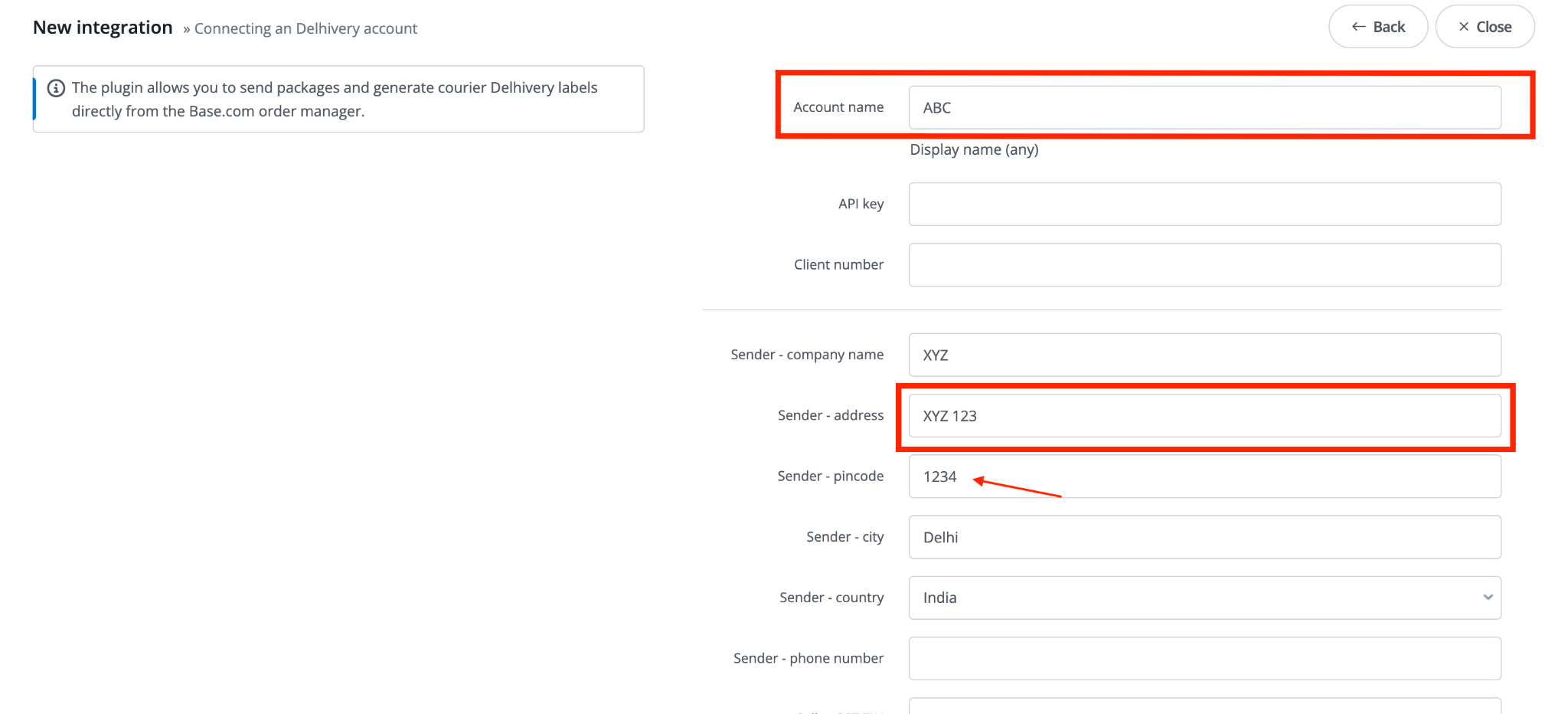Open the Sender - country dropdown
This screenshot has width=1568, height=714.
pyautogui.click(x=1204, y=598)
